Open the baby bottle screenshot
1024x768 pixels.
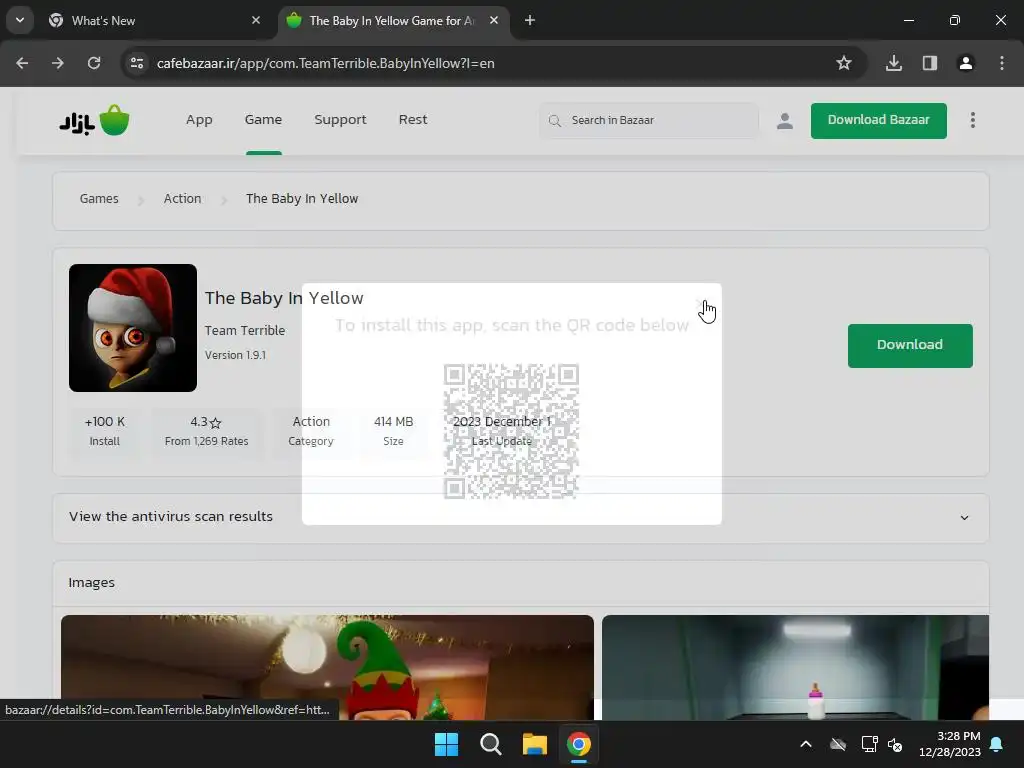tap(795, 667)
